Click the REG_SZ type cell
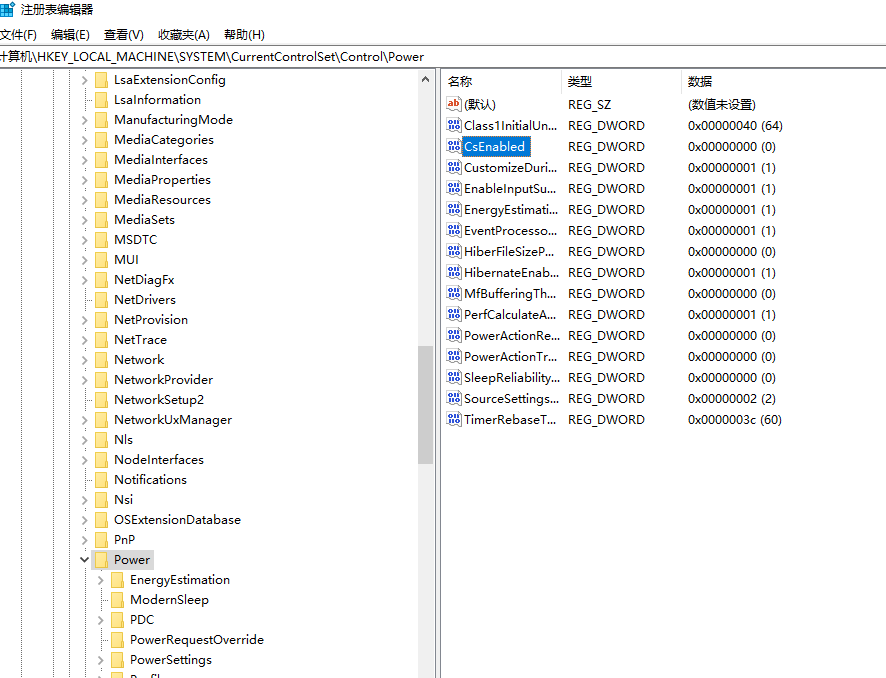 pyautogui.click(x=589, y=105)
